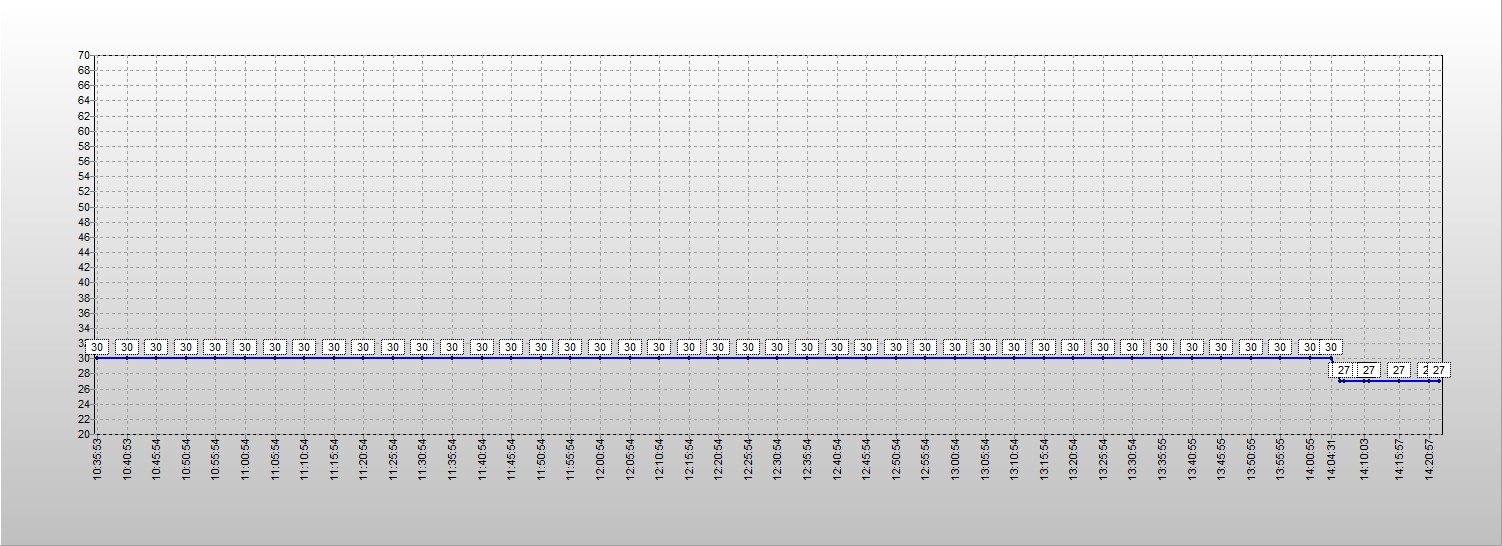
Task: Select the 11:05:54 time axis label
Action: tap(275, 459)
